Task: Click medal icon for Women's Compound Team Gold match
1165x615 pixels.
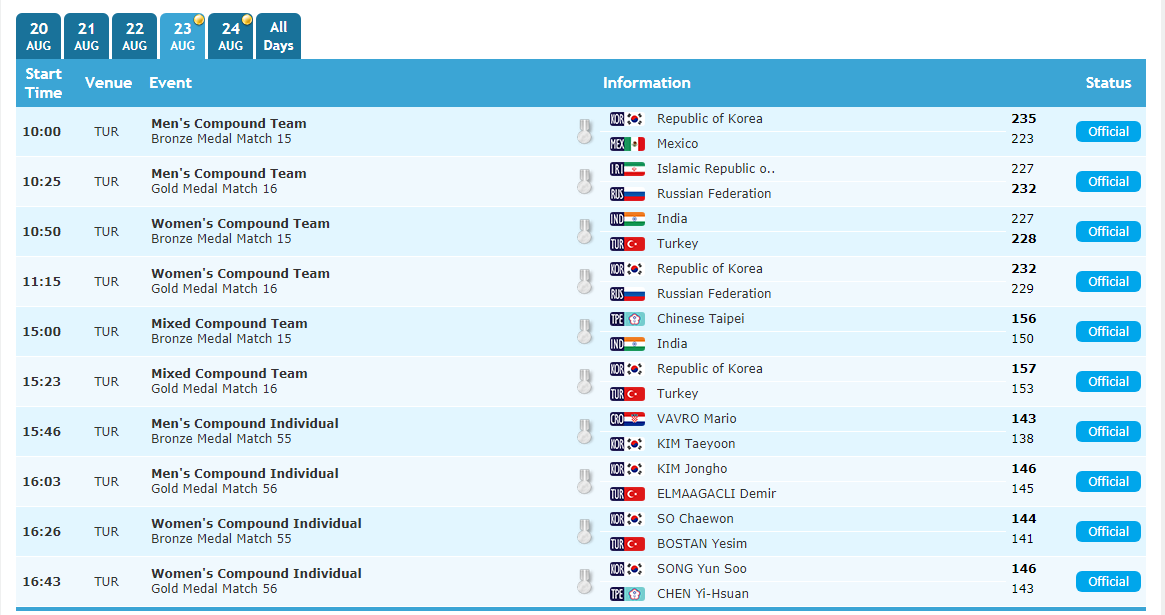Action: coord(585,281)
